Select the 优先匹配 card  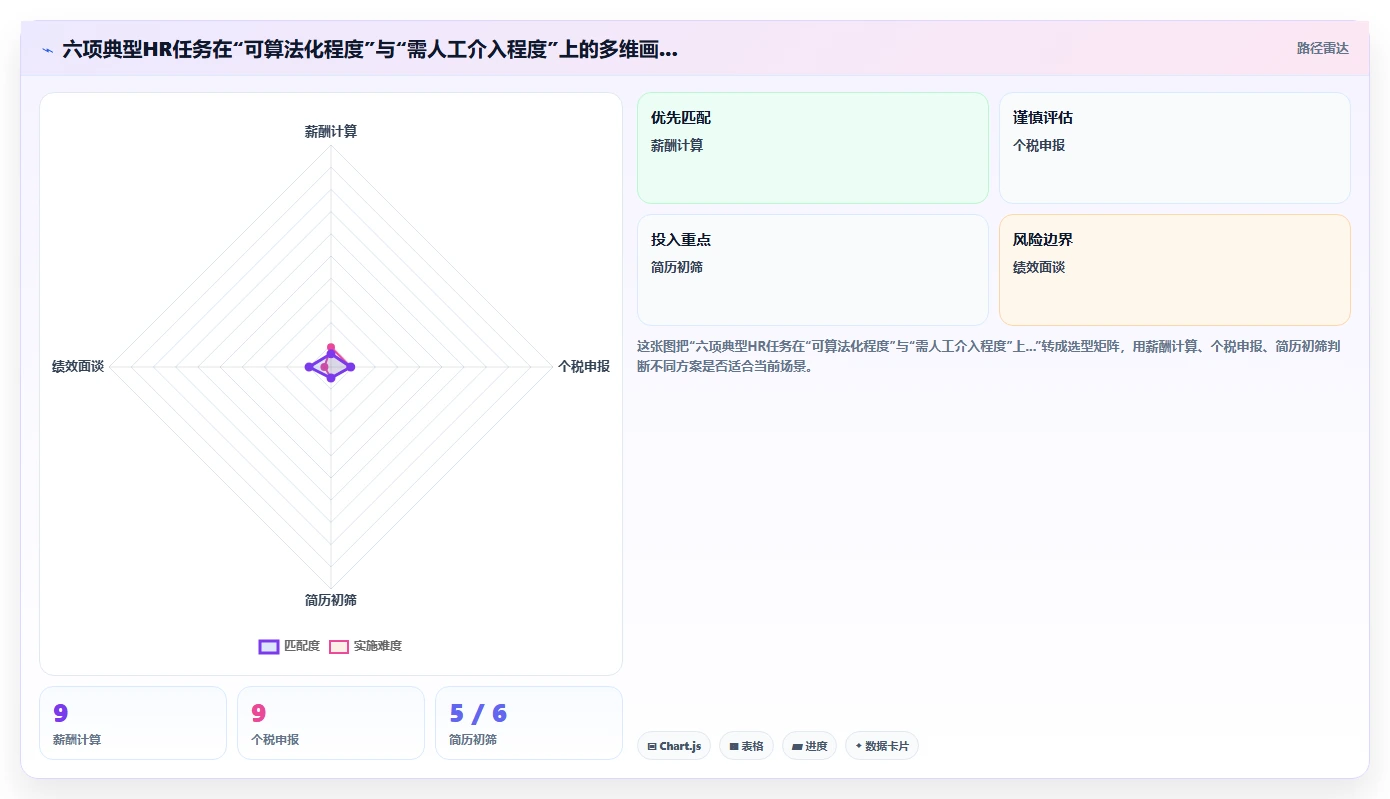click(x=813, y=148)
